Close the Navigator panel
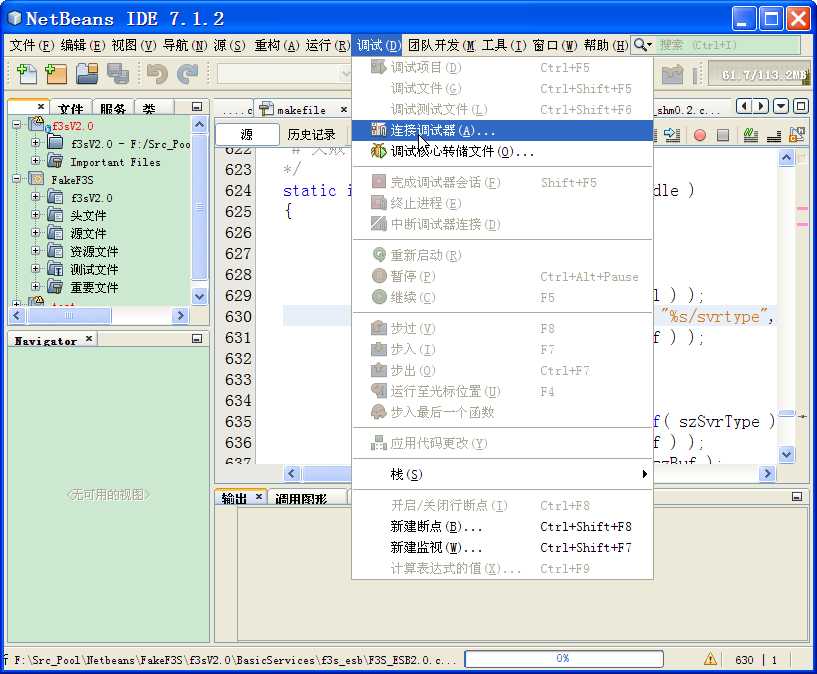 tap(89, 338)
